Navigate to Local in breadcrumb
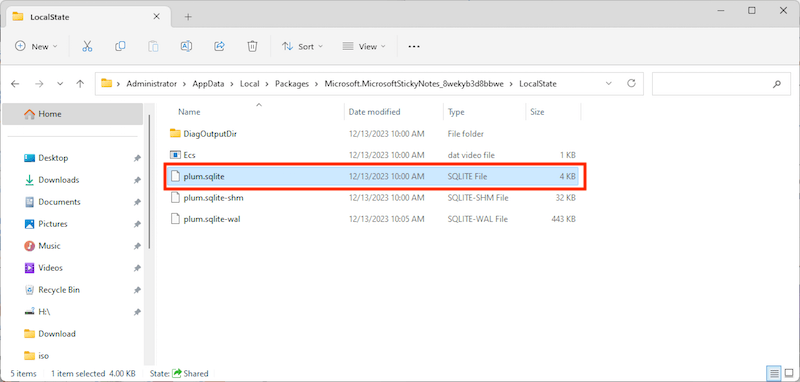Screen dimensions: 800x382 pyautogui.click(x=249, y=84)
